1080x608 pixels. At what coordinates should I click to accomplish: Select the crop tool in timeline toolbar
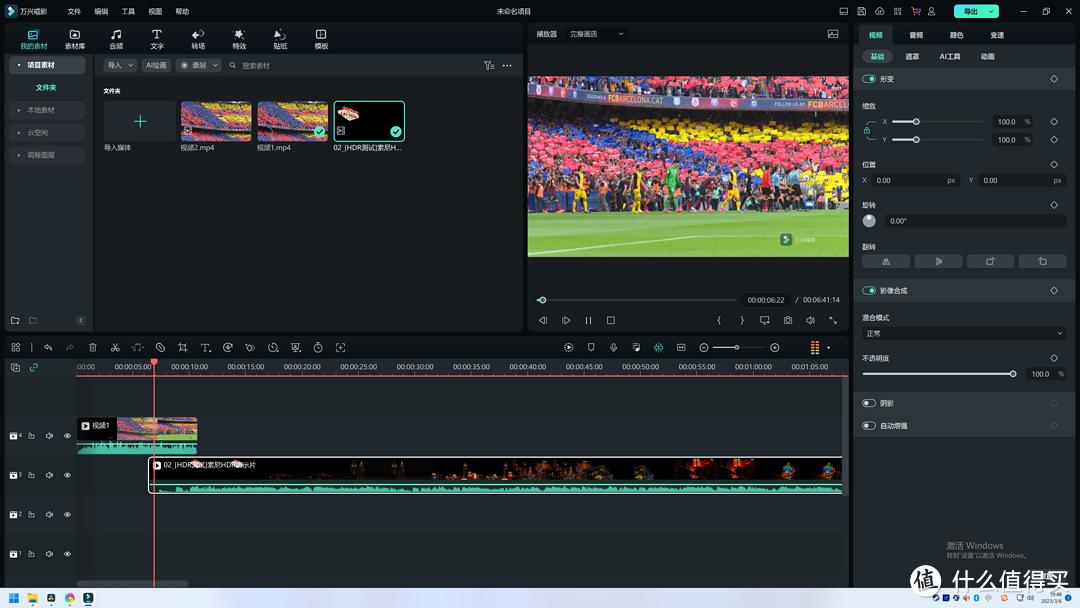tap(182, 347)
